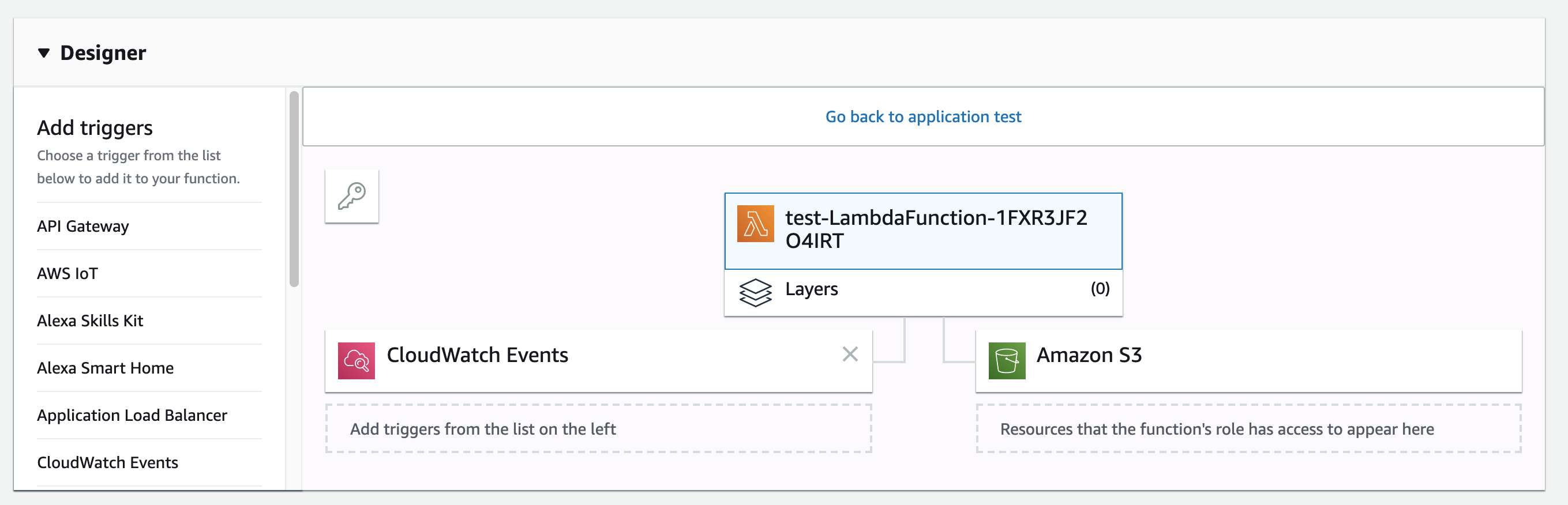Click the orange Lambda function icon

click(x=755, y=224)
